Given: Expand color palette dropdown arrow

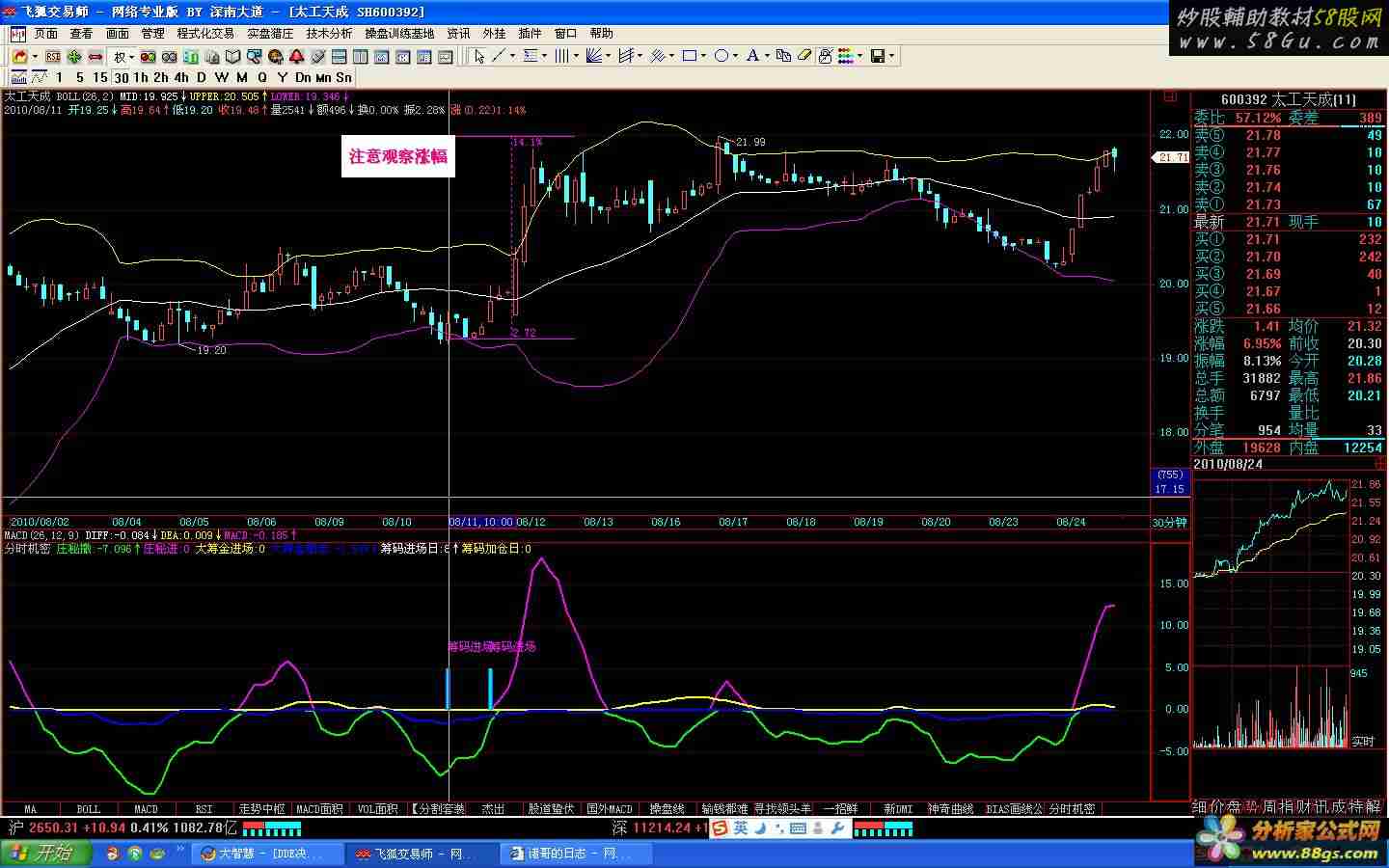Looking at the screenshot, I should pyautogui.click(x=860, y=56).
